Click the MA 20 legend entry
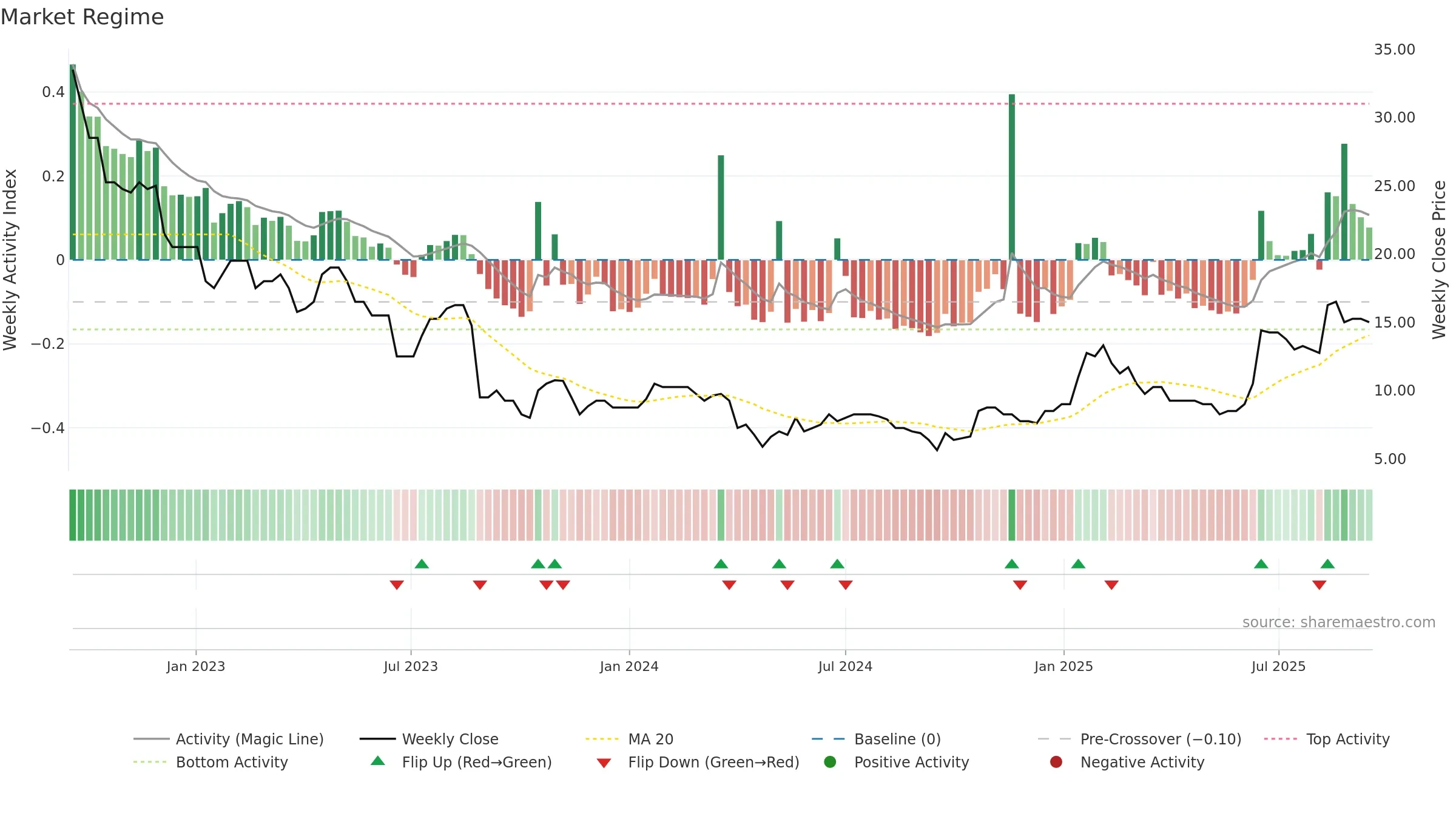This screenshot has width=1456, height=819. tap(630, 739)
